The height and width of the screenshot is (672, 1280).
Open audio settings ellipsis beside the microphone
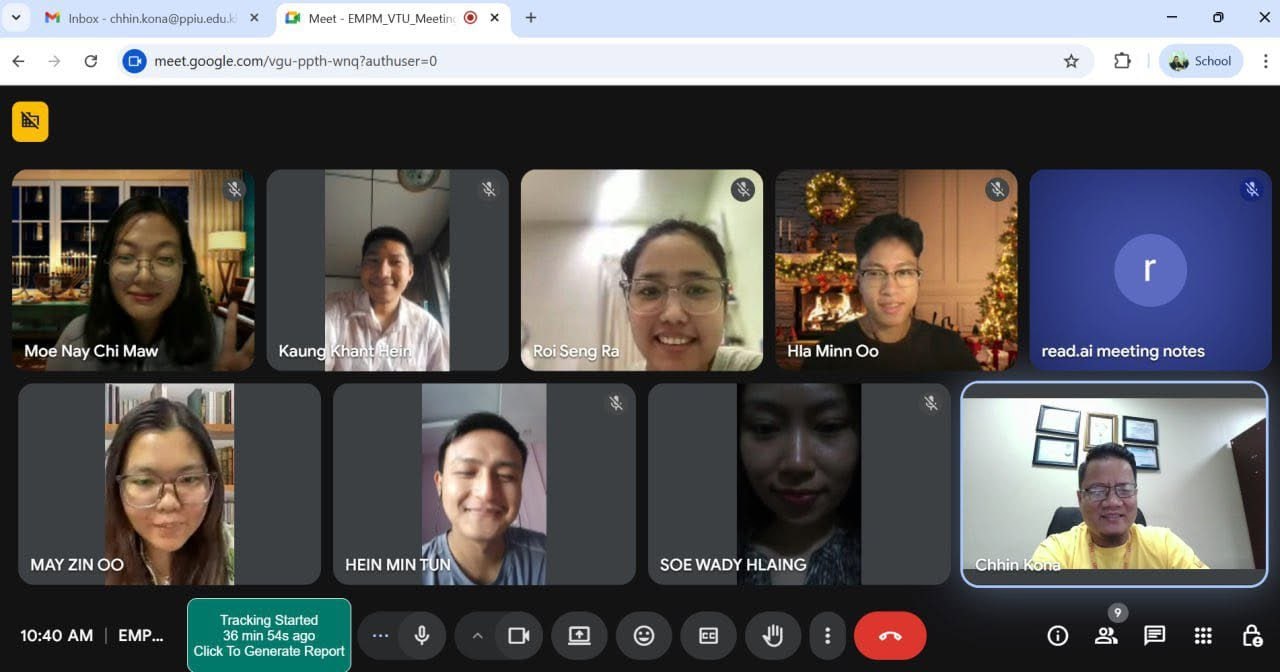(x=380, y=636)
